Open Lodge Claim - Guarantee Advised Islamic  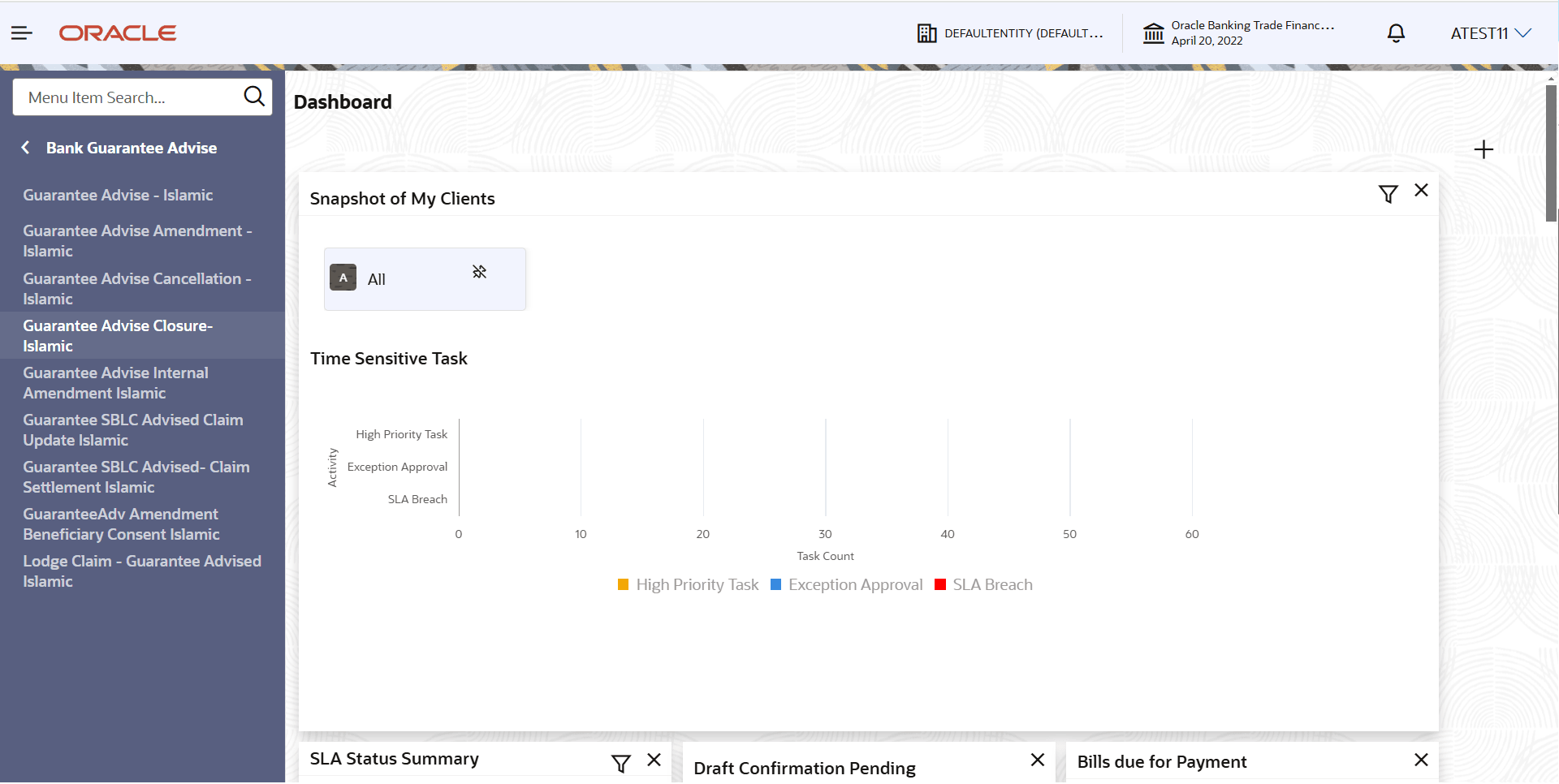(142, 571)
